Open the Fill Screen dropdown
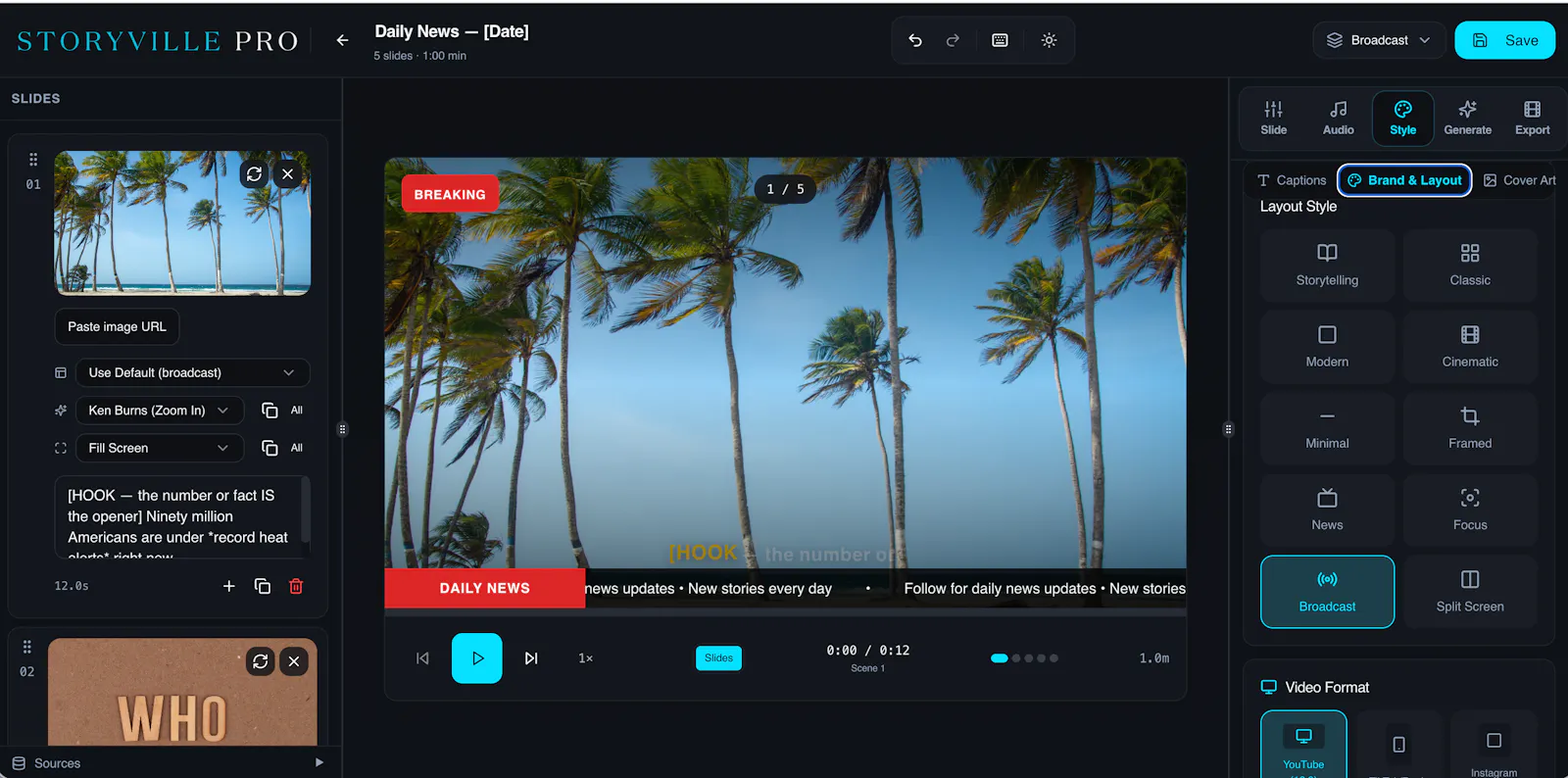 tap(160, 448)
